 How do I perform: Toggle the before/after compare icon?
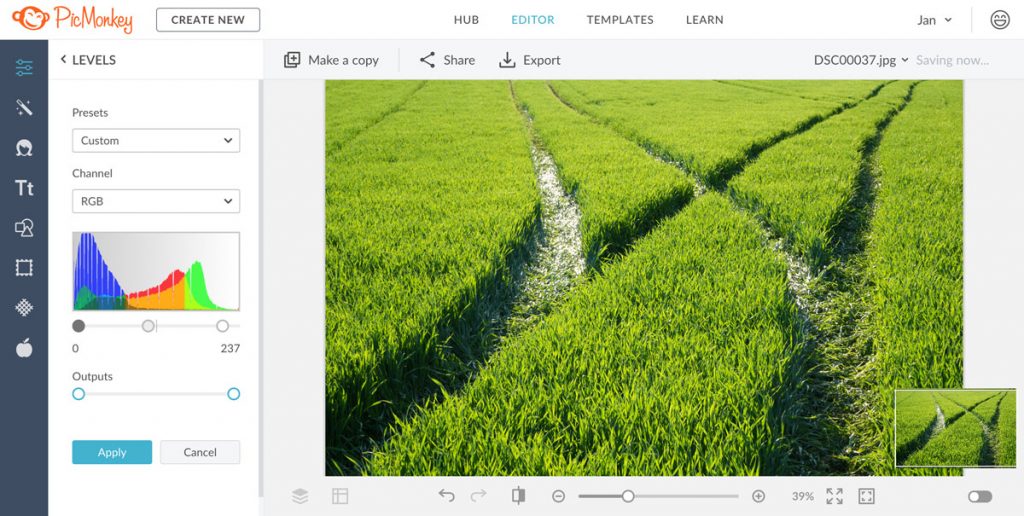point(518,496)
